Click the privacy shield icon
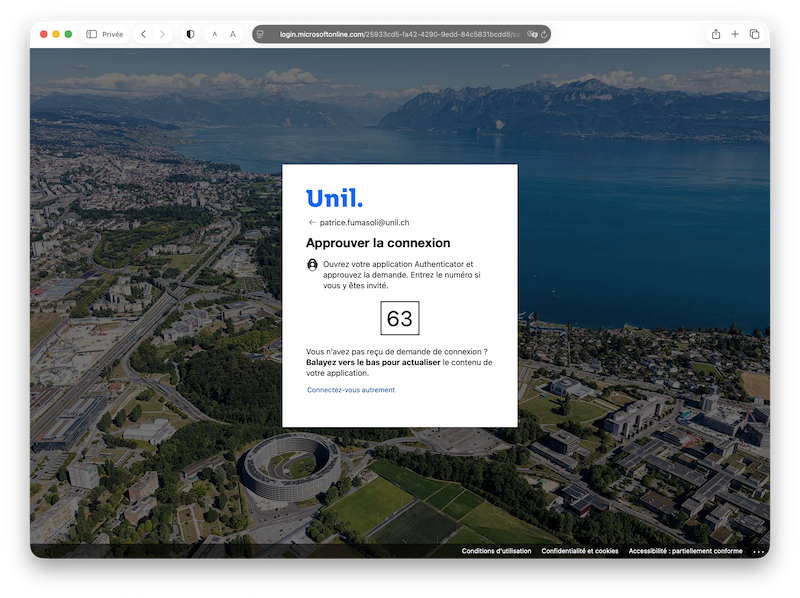800x598 pixels. [190, 34]
